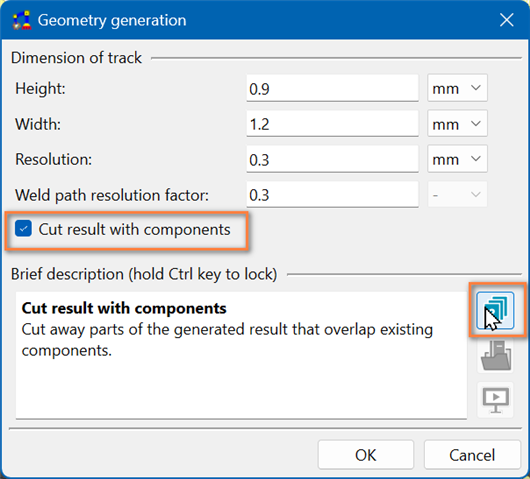The width and height of the screenshot is (530, 479).
Task: Click the description pages icon with cursor
Action: 495,311
